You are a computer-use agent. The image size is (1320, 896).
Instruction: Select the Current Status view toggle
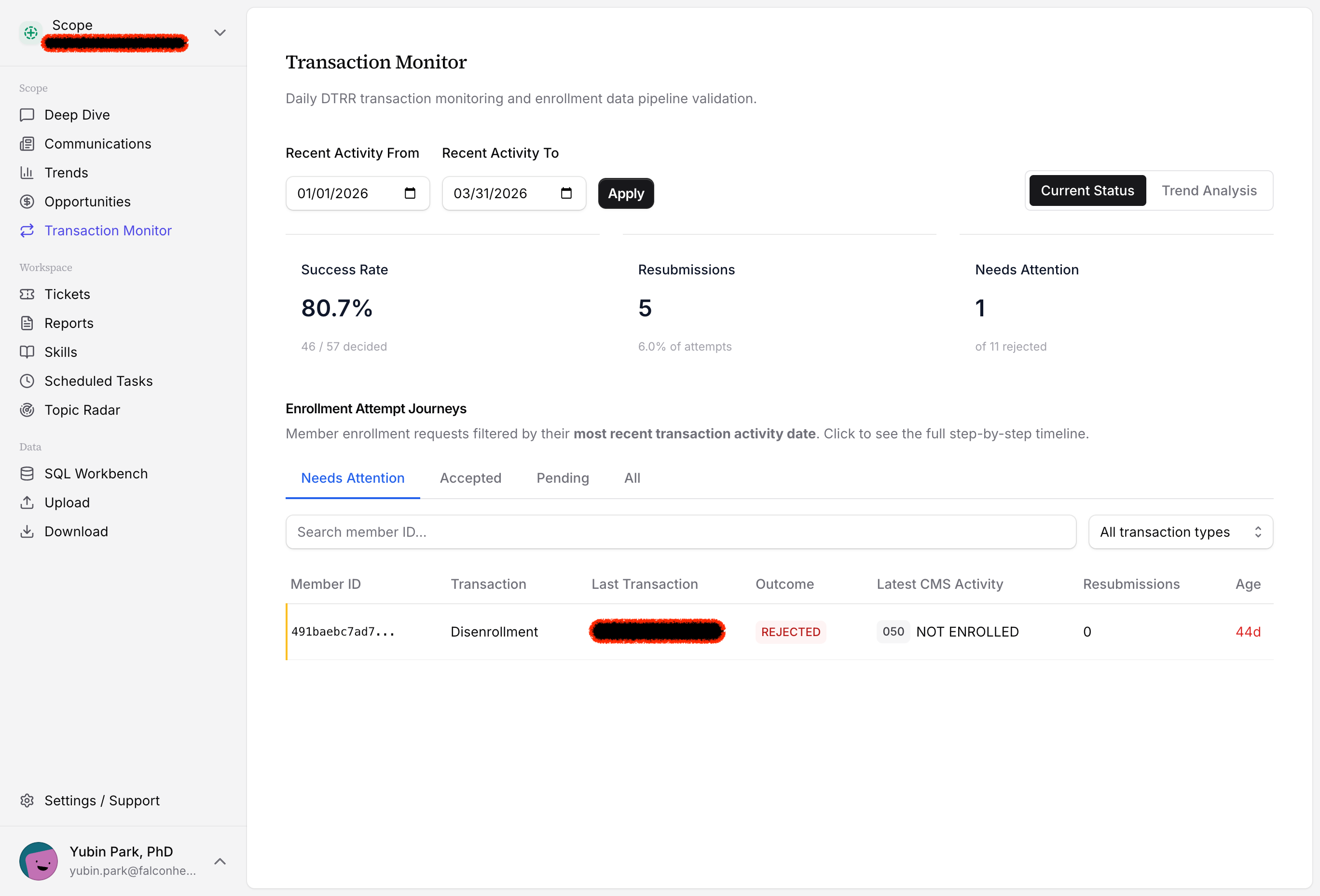coord(1087,191)
